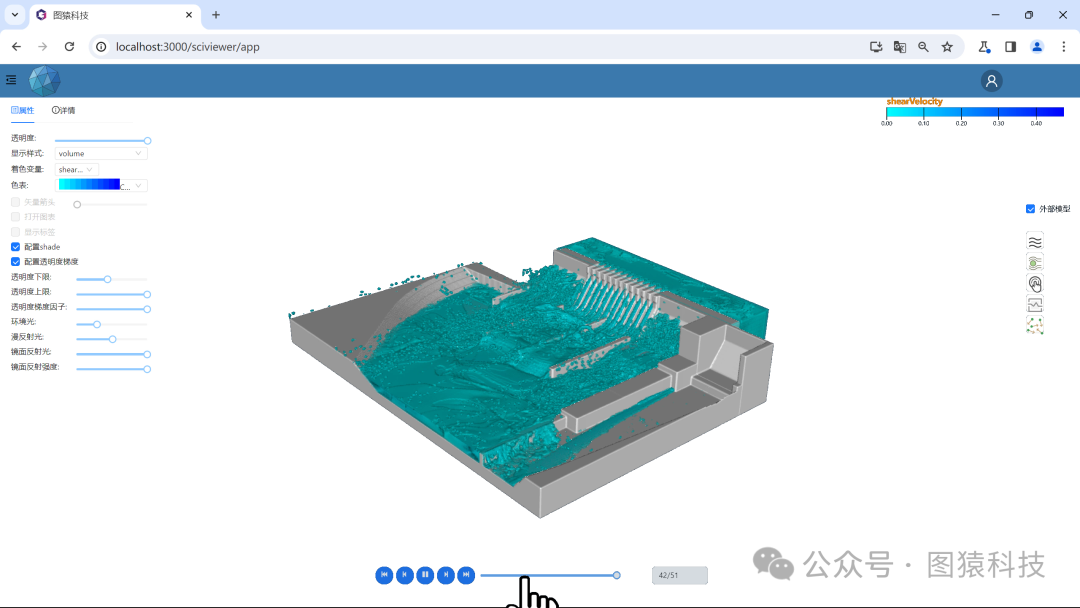Select the 图猿科技 browser tab
This screenshot has width=1080, height=608.
tap(114, 15)
